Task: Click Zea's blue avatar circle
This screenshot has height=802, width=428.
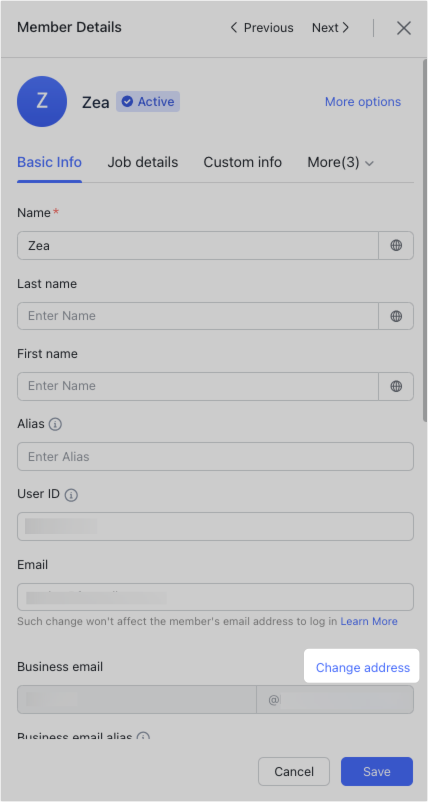Action: tap(42, 101)
